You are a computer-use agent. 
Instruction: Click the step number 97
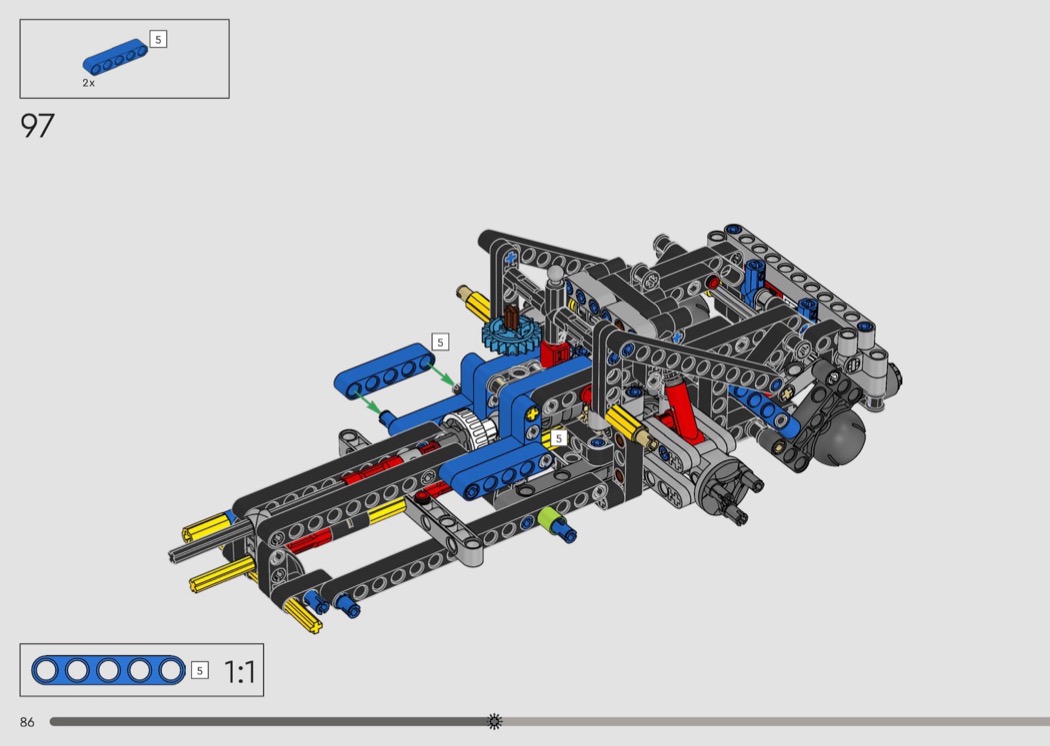coord(37,126)
